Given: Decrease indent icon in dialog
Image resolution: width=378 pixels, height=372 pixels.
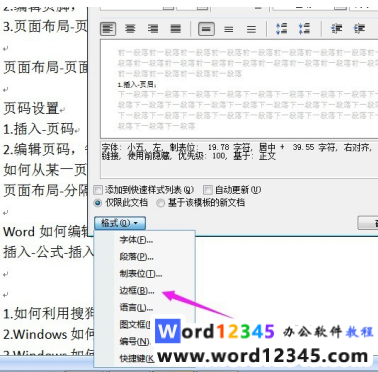Looking at the screenshot, I should pos(336,29).
